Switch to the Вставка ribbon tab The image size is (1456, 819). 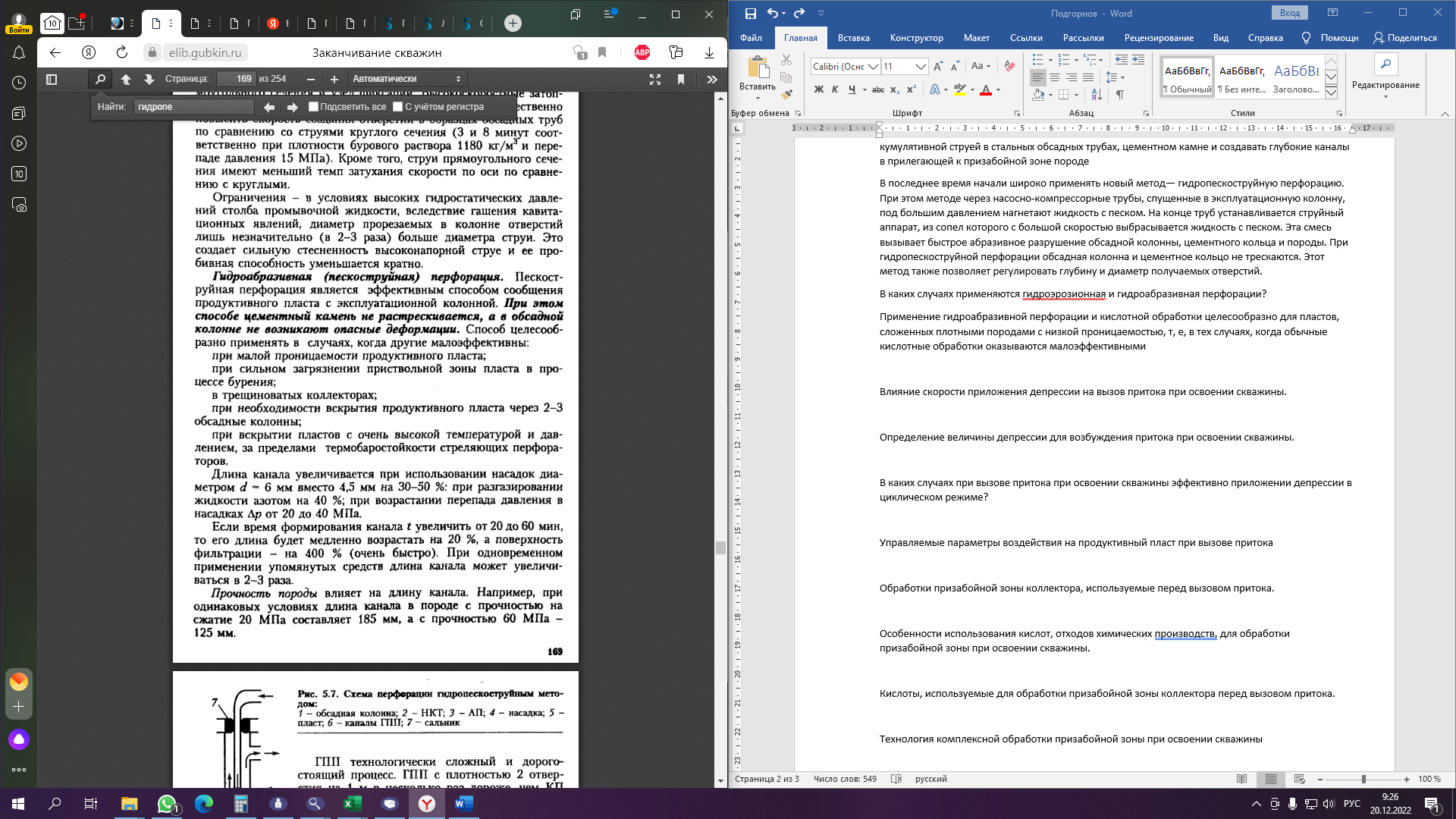pos(853,38)
